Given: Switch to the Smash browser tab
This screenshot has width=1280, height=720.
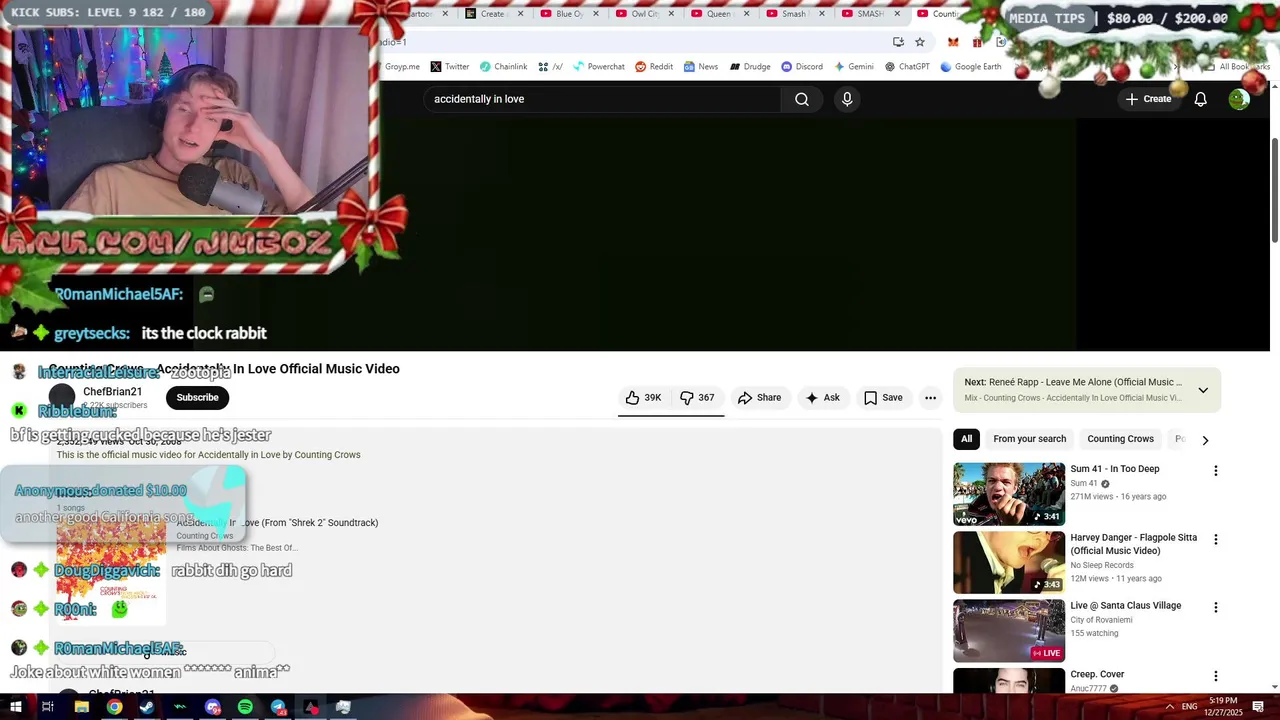Looking at the screenshot, I should [794, 14].
